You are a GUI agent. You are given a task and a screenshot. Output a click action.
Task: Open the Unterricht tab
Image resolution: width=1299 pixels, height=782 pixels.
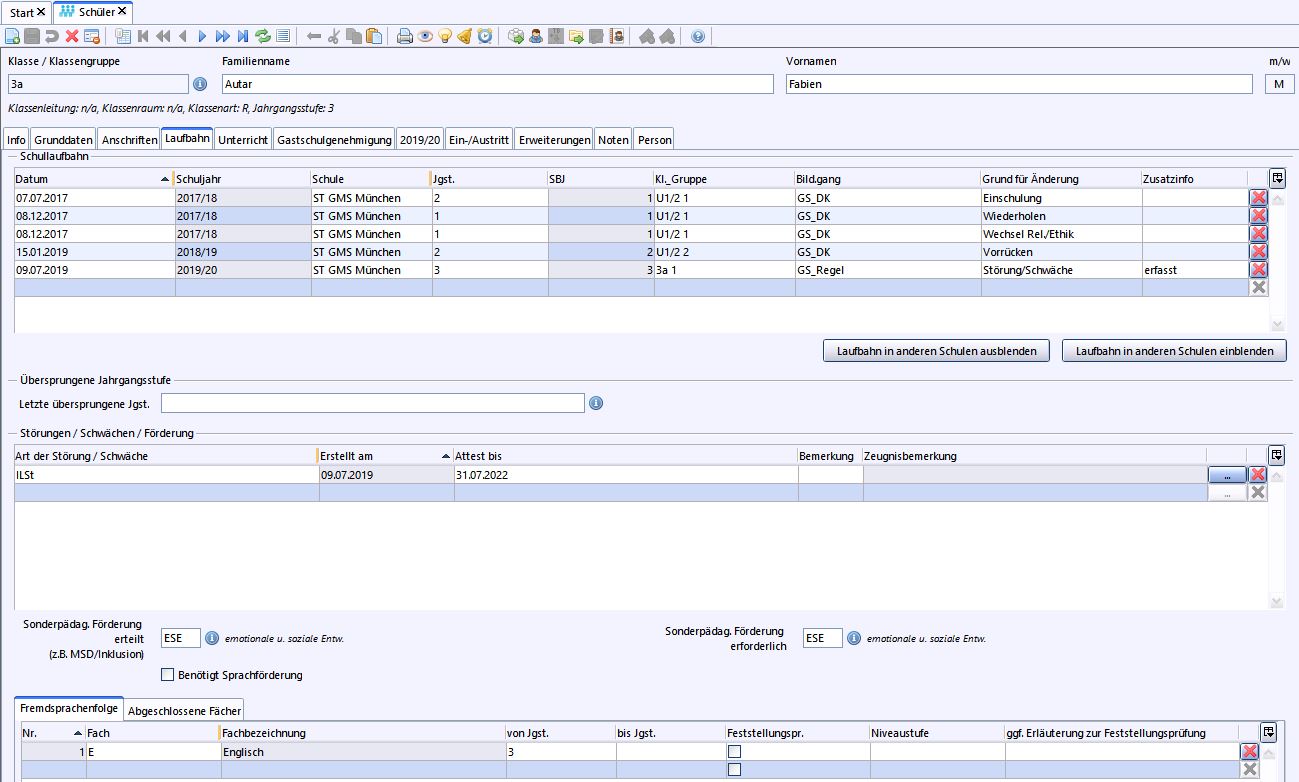243,140
